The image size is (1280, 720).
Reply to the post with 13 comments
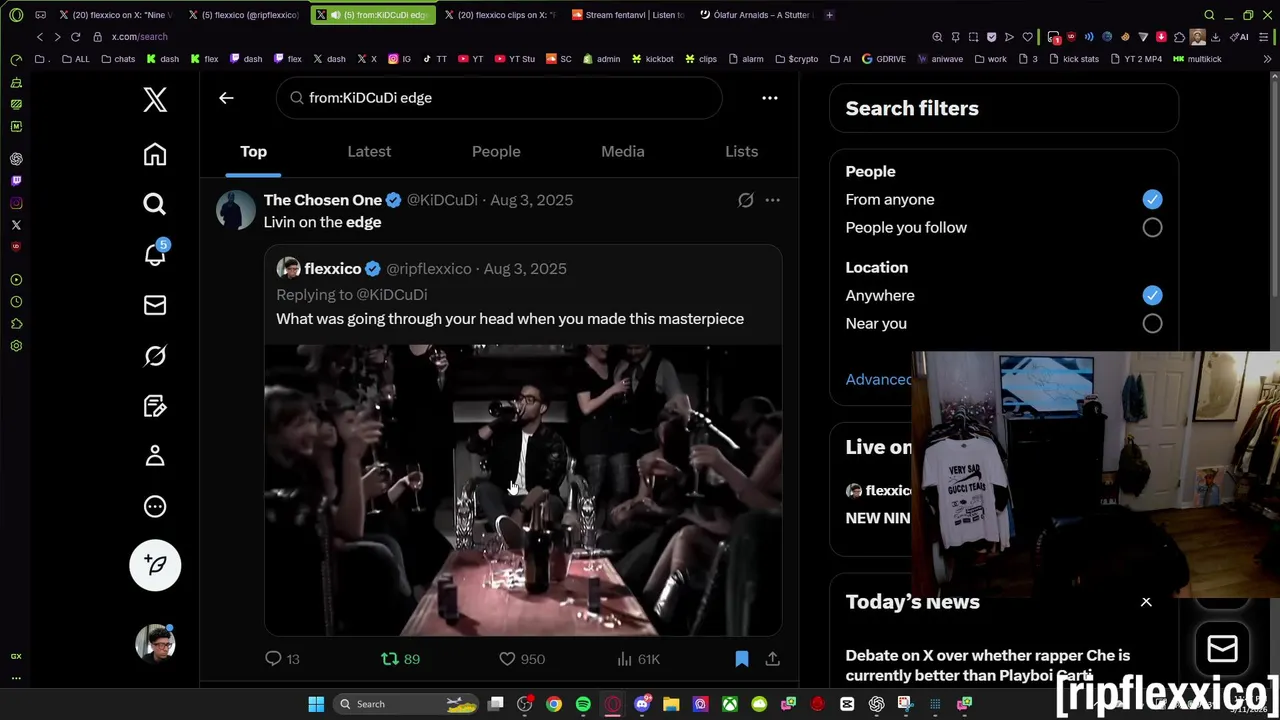click(282, 659)
